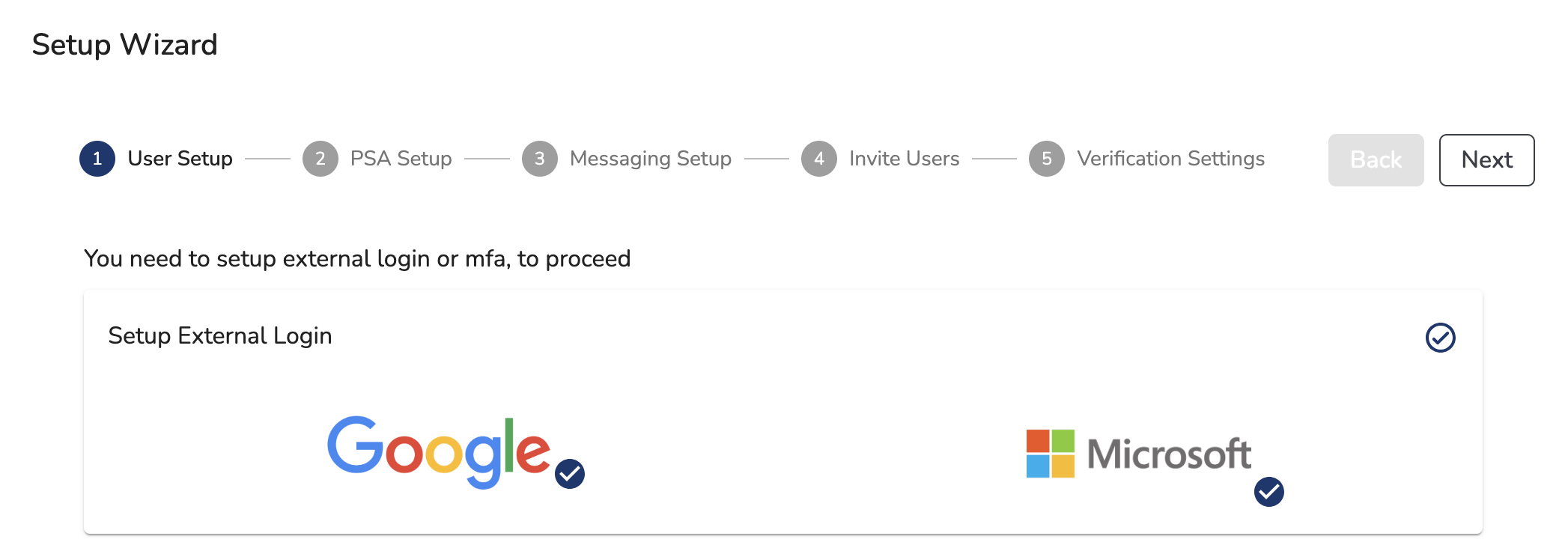Click the checkmark badge next to Google
The image size is (1568, 545).
coord(570,473)
